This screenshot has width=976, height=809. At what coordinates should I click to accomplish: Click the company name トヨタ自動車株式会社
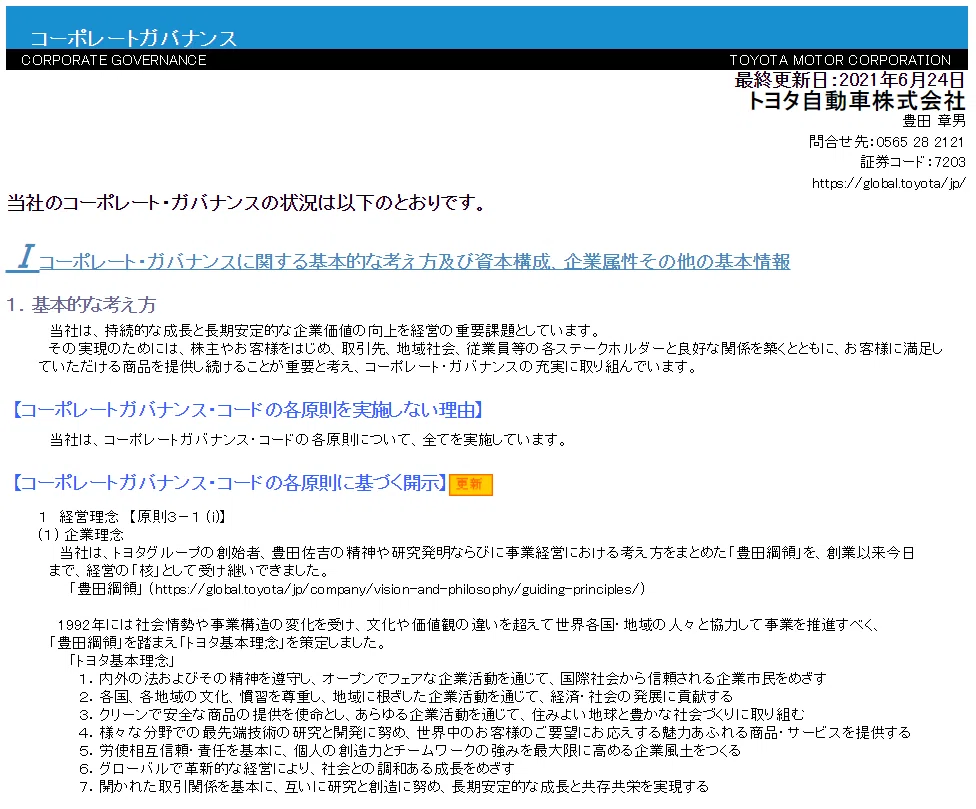click(x=856, y=101)
